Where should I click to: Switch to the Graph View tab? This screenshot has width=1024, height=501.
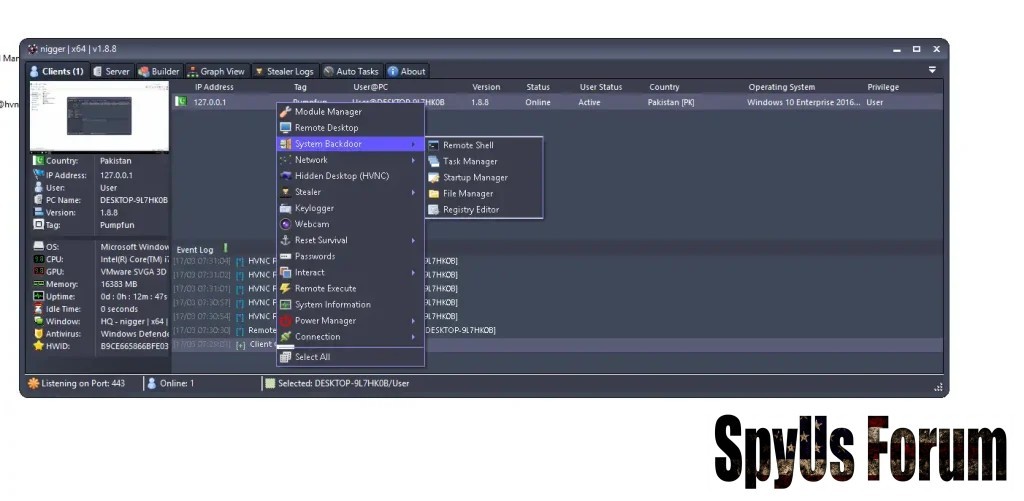(x=216, y=72)
